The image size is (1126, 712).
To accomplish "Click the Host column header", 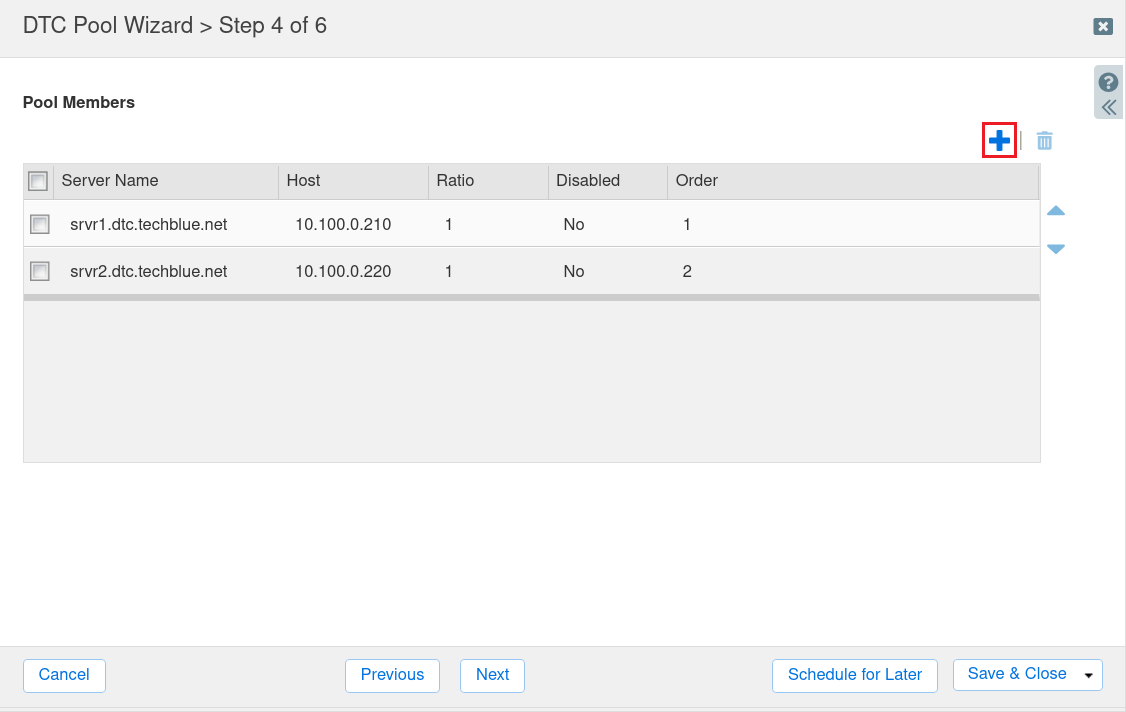I will coord(303,181).
